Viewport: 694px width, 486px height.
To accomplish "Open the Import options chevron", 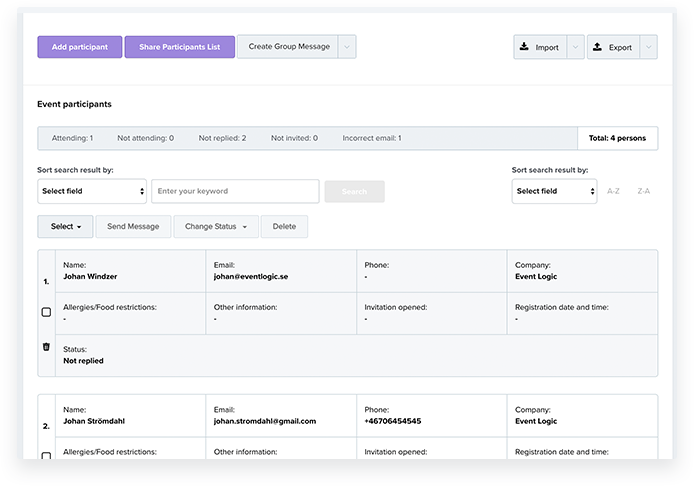I will (575, 47).
